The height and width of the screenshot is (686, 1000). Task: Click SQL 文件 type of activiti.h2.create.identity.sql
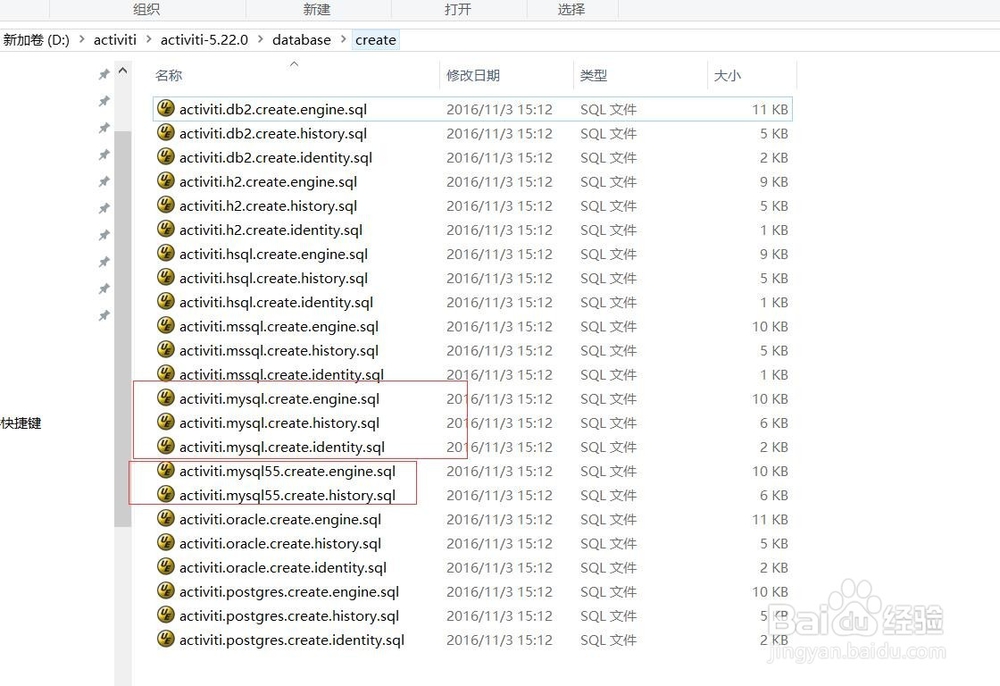[608, 230]
